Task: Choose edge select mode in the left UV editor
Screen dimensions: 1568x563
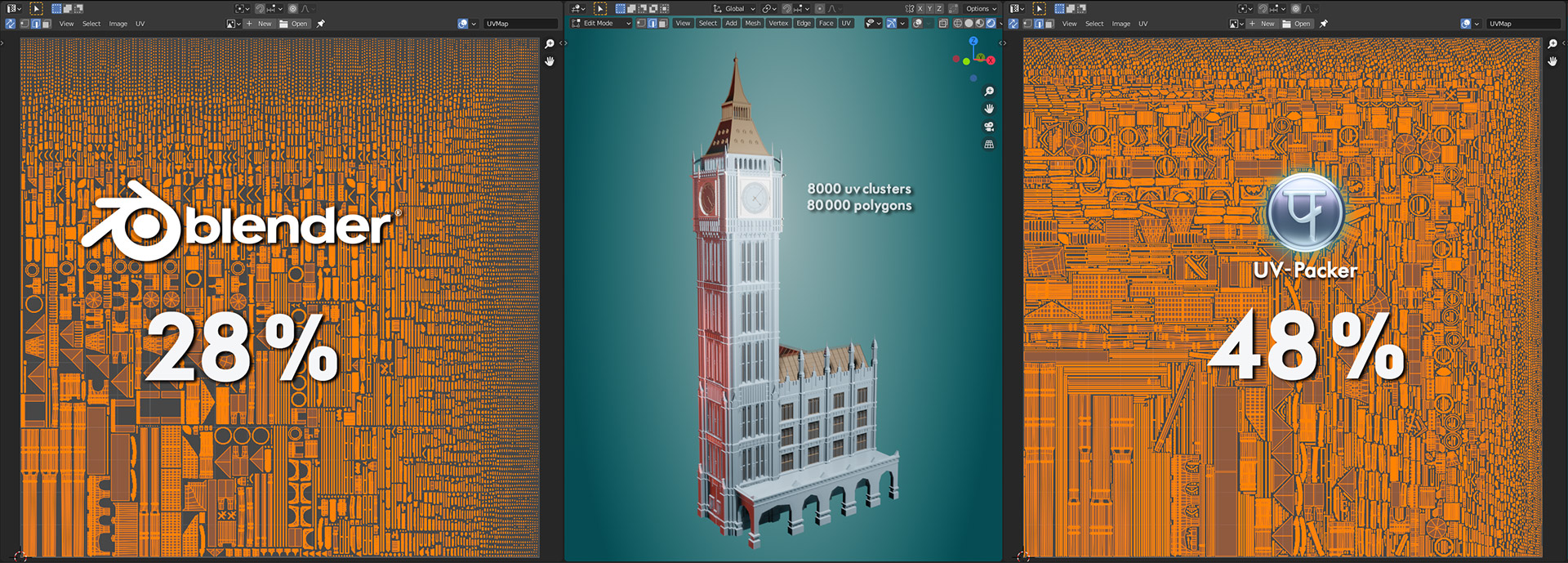Action: (35, 24)
